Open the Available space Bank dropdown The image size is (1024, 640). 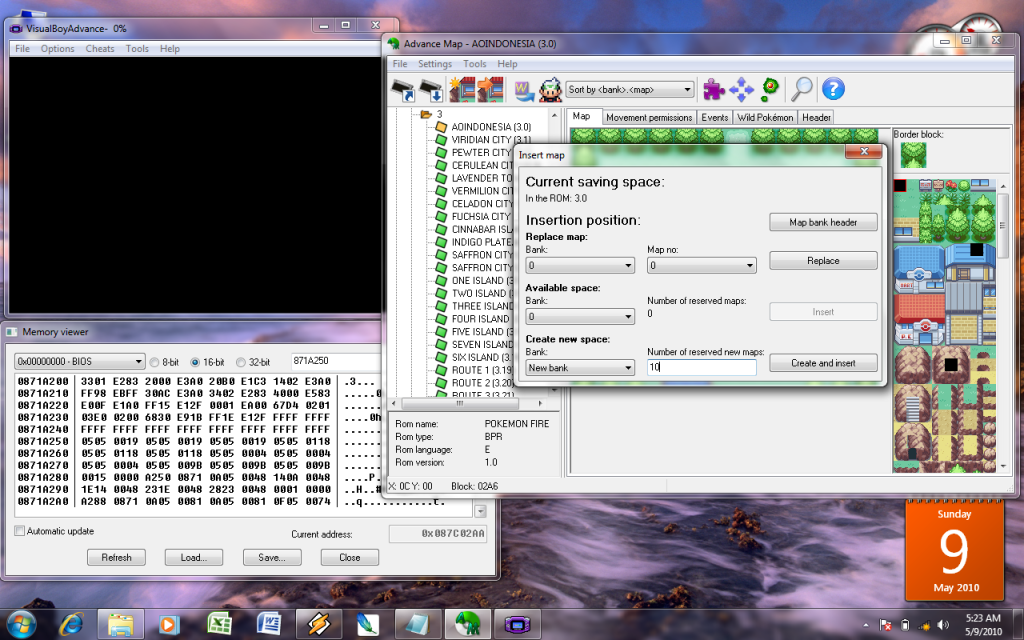point(580,317)
